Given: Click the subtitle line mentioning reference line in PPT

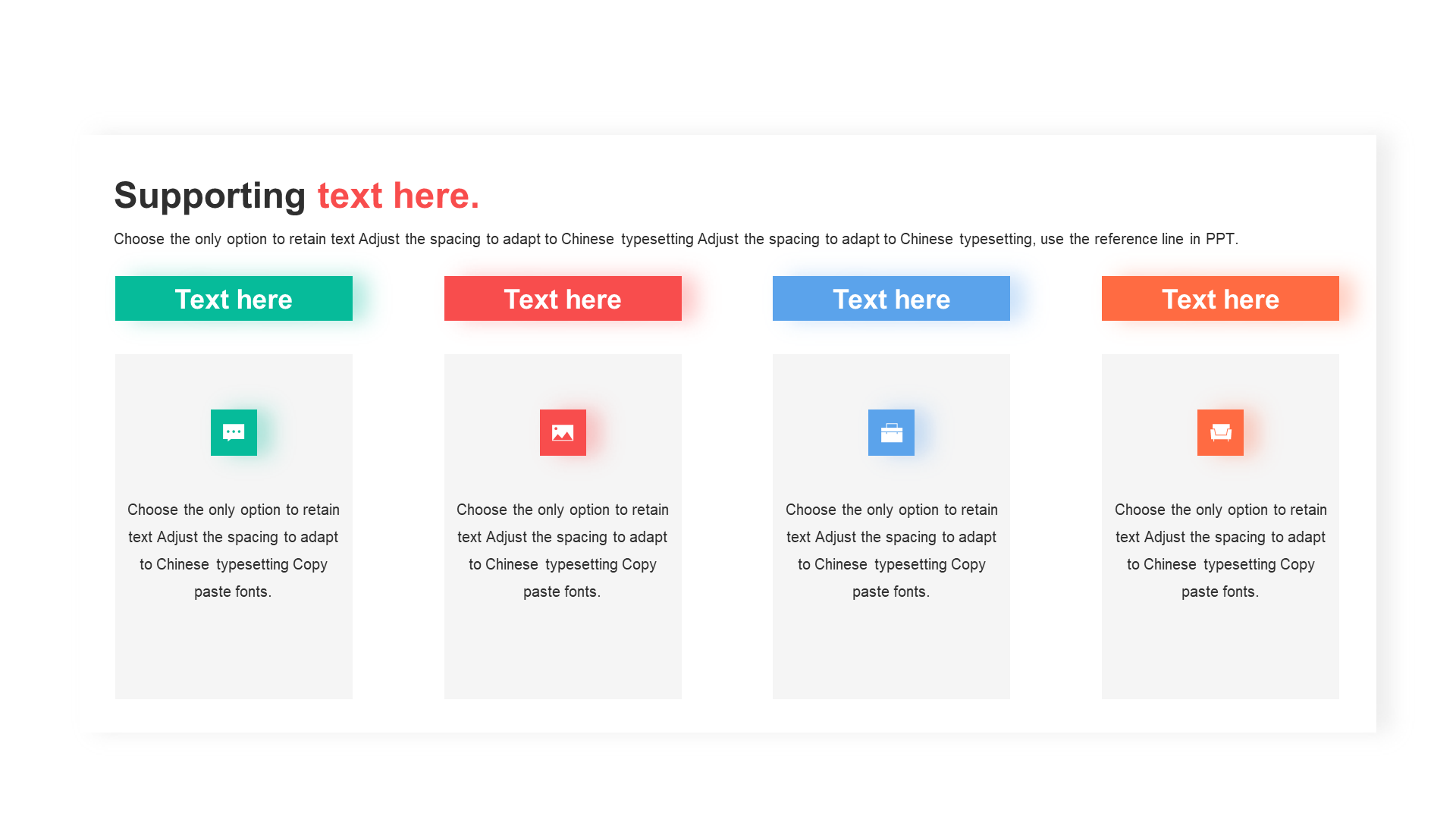Looking at the screenshot, I should click(x=676, y=239).
